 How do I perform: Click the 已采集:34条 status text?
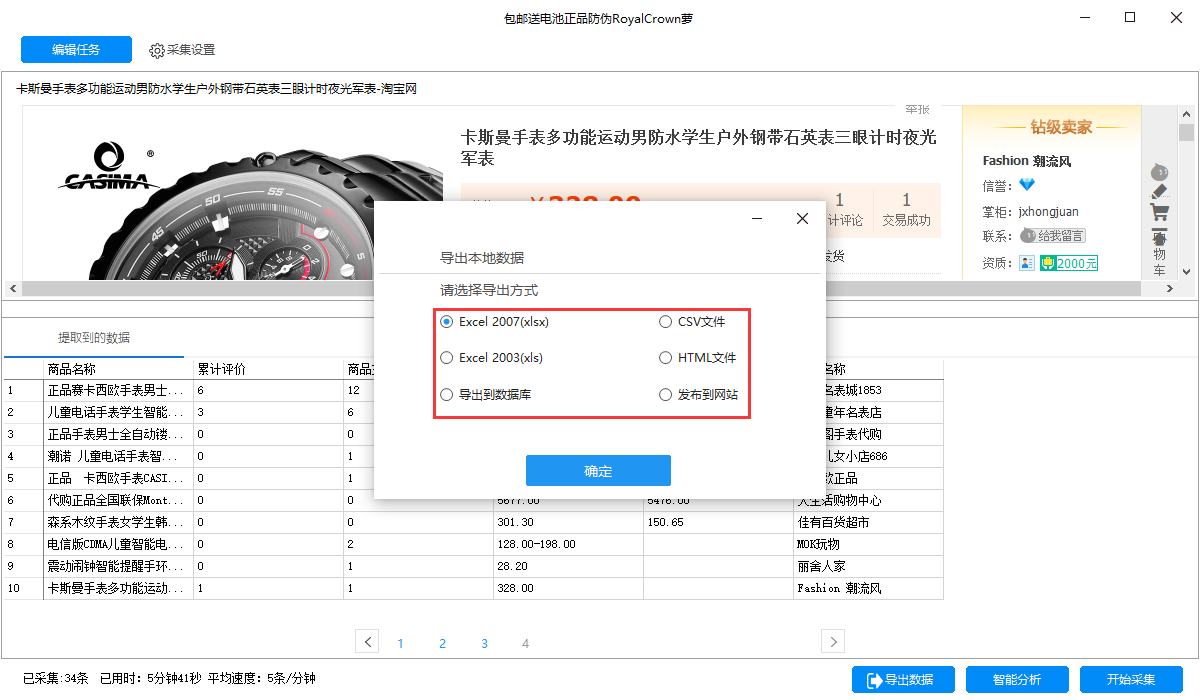56,679
